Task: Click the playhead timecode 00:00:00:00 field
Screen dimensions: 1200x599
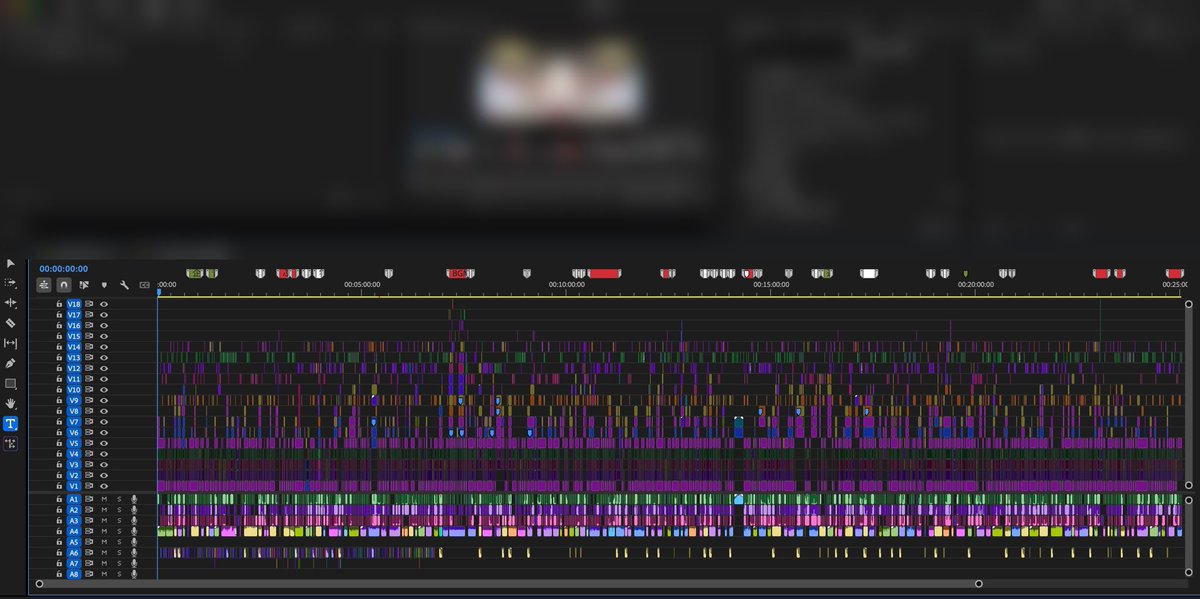Action: coord(63,269)
